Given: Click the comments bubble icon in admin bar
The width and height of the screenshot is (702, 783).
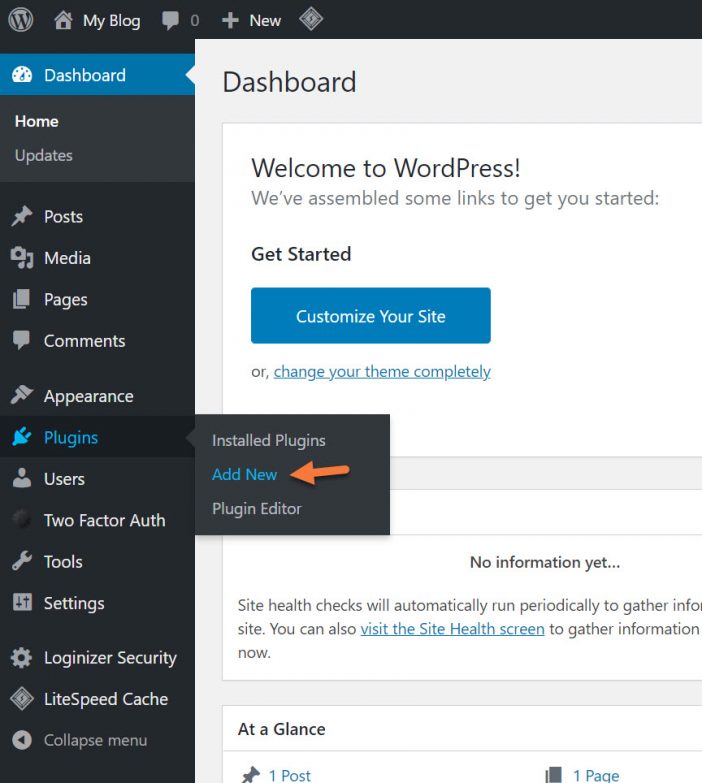Looking at the screenshot, I should tap(172, 20).
